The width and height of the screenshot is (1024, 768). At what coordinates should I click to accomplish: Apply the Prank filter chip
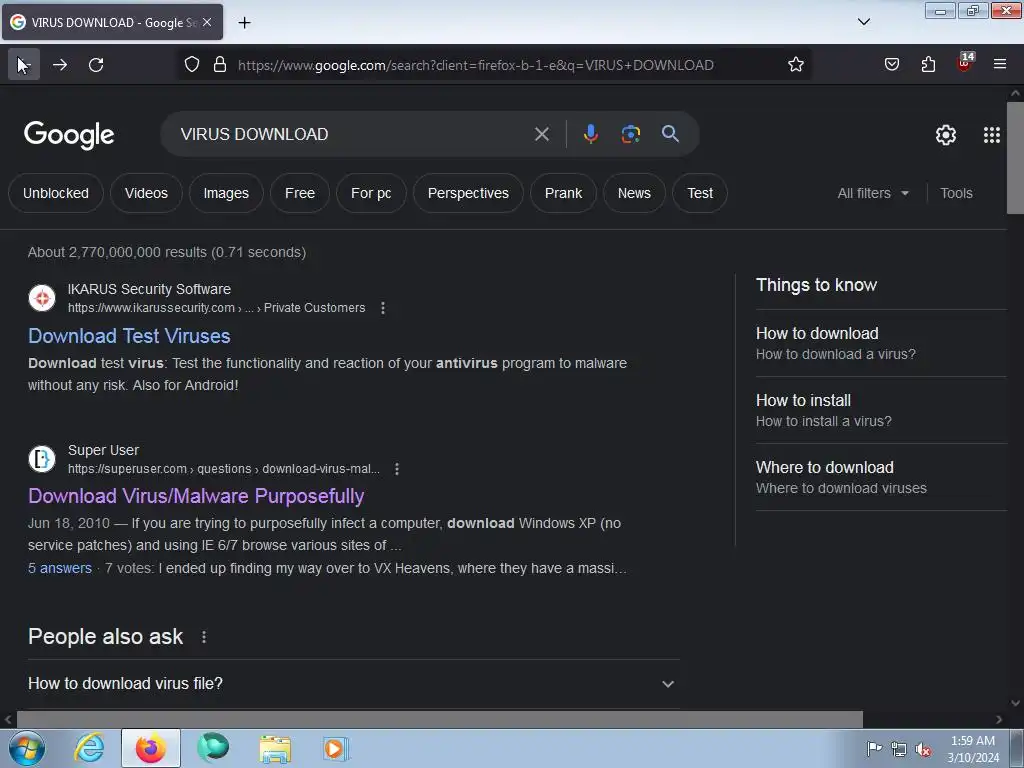[564, 193]
